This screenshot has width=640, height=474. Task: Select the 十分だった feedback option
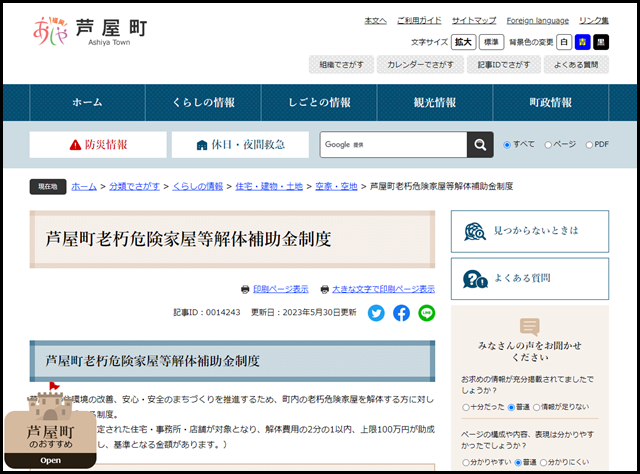coord(466,408)
